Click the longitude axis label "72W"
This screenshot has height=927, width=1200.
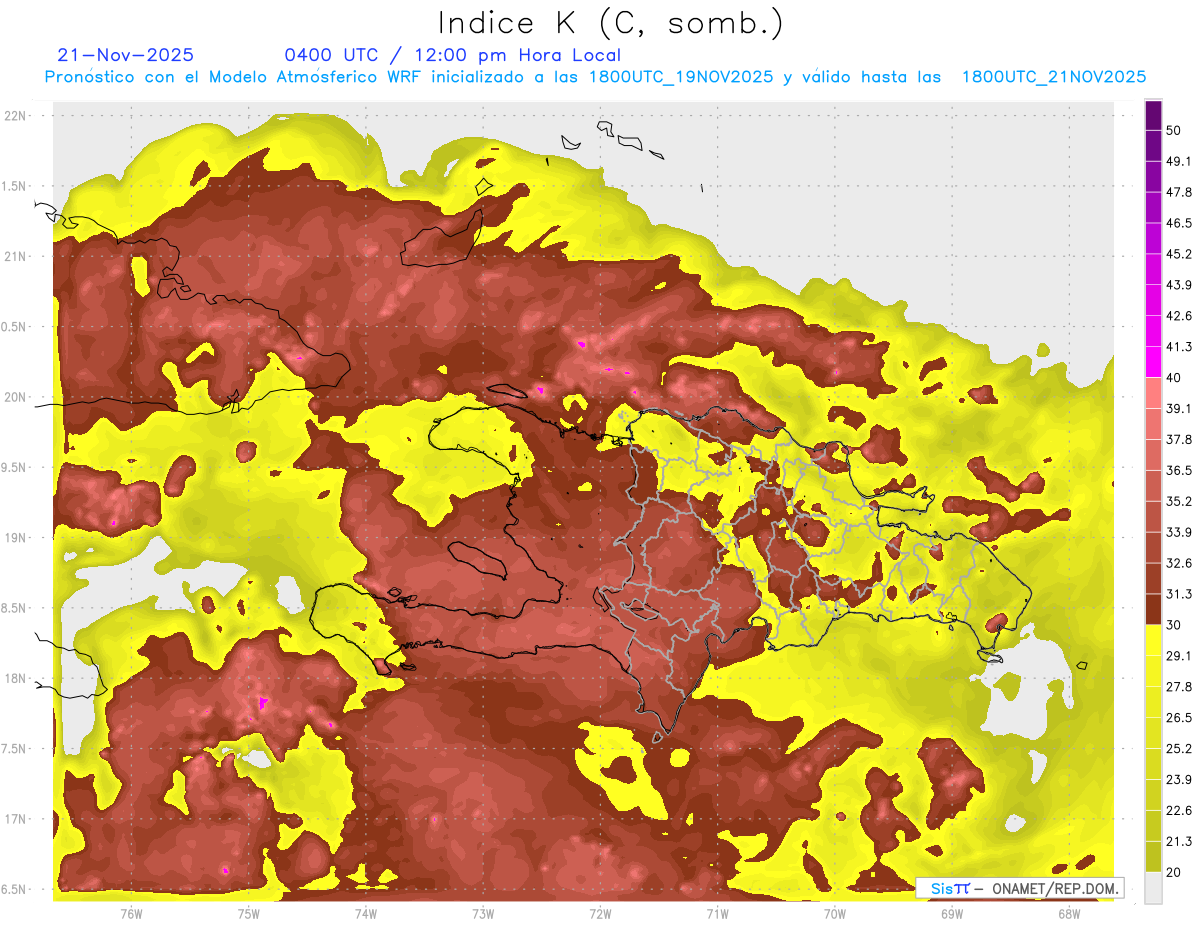(600, 914)
